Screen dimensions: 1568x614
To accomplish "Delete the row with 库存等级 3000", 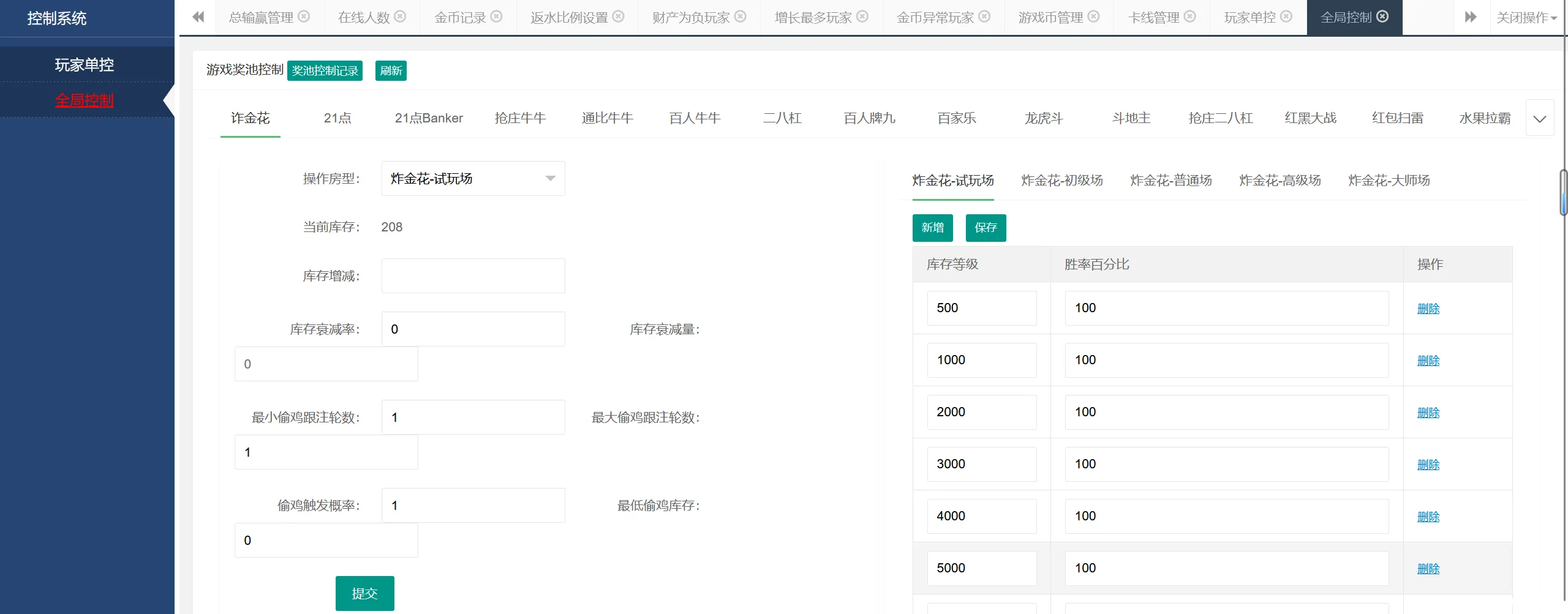I will (1428, 465).
